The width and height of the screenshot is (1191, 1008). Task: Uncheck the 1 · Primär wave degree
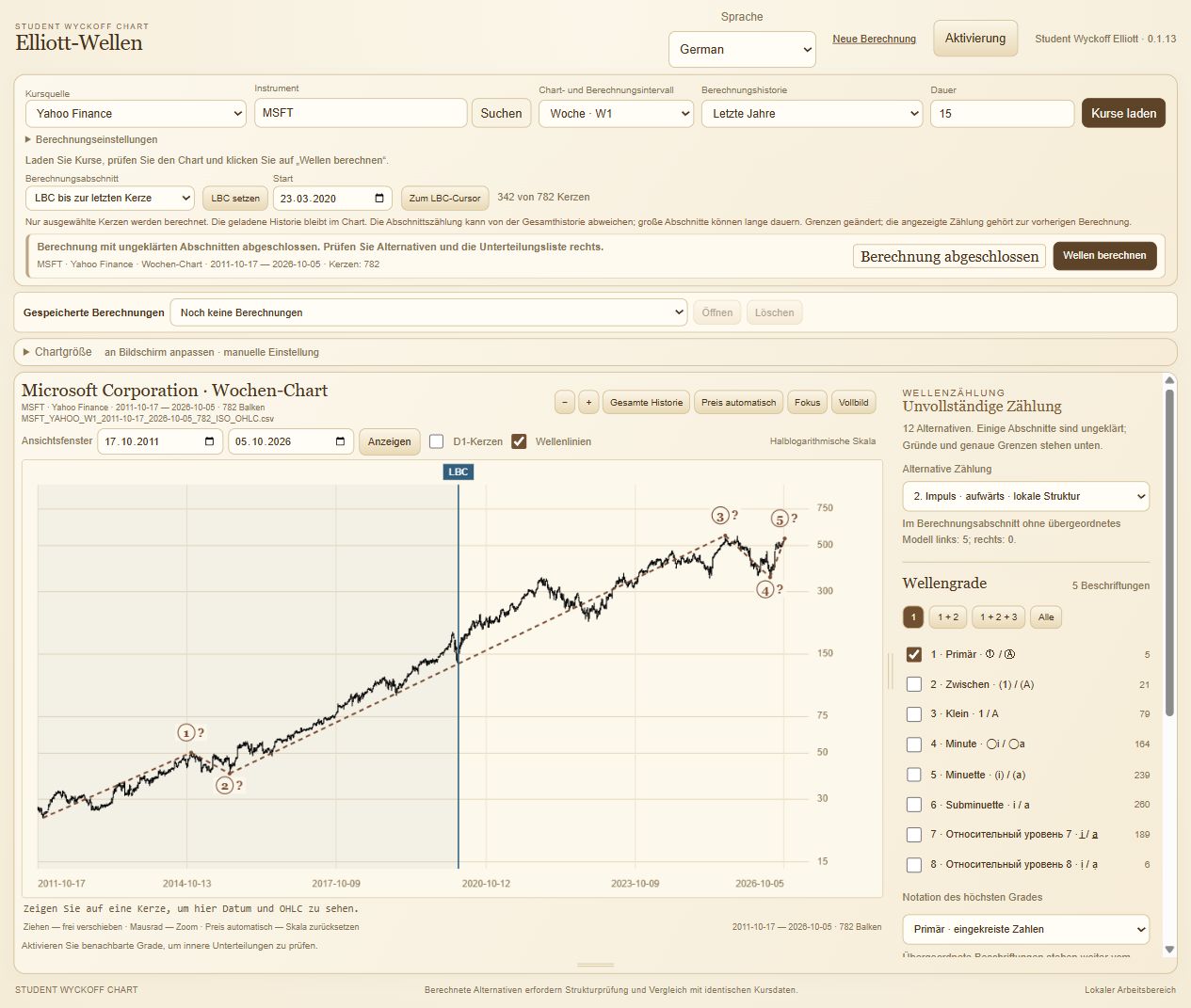913,654
